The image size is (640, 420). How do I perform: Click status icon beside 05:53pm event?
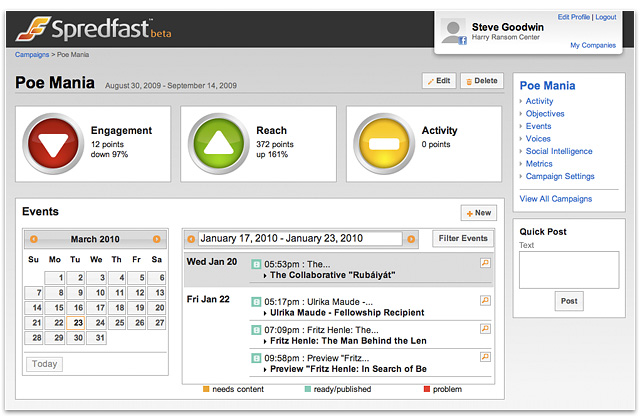256,264
